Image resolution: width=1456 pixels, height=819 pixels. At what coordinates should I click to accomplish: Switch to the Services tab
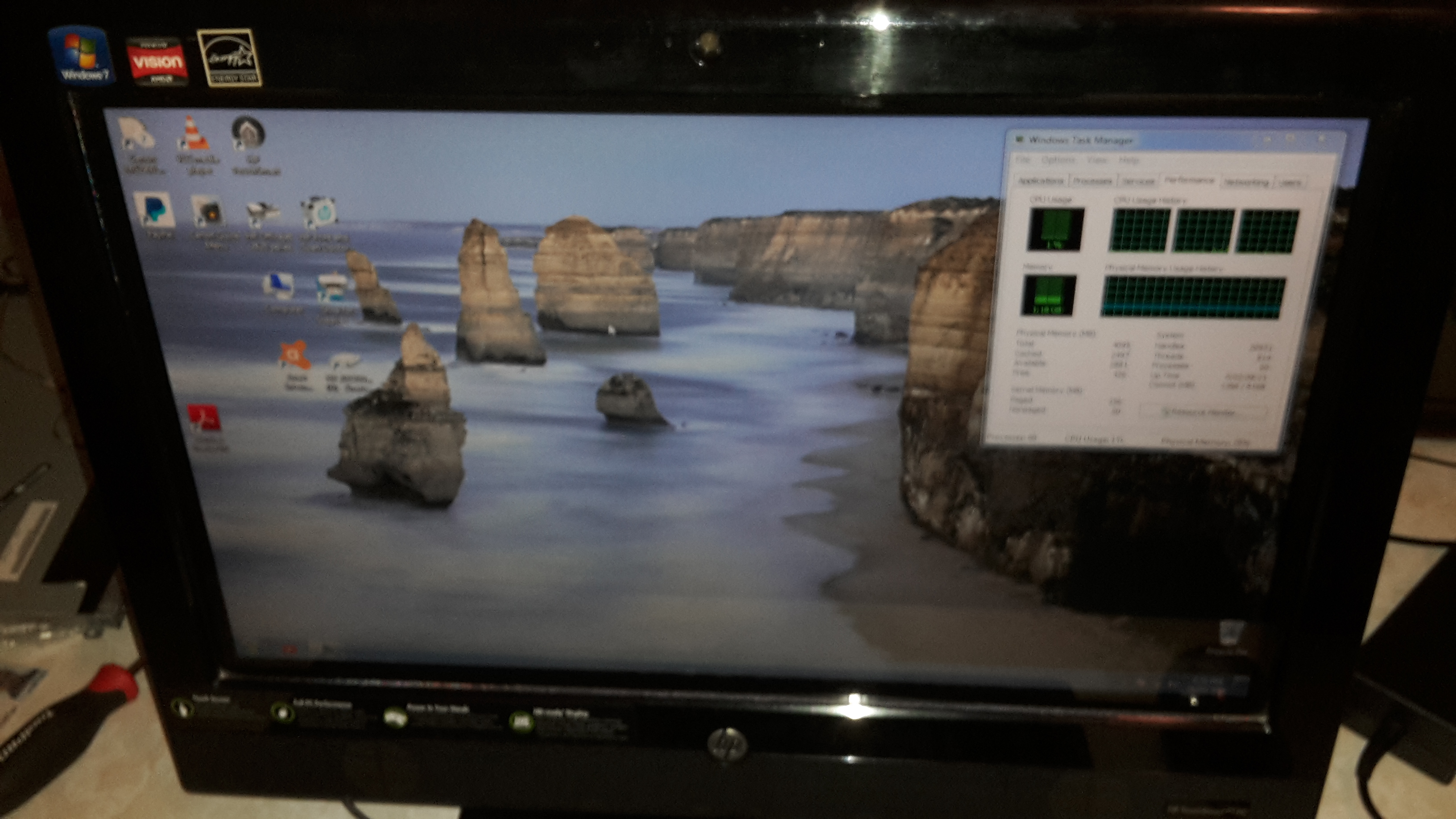coord(1138,182)
